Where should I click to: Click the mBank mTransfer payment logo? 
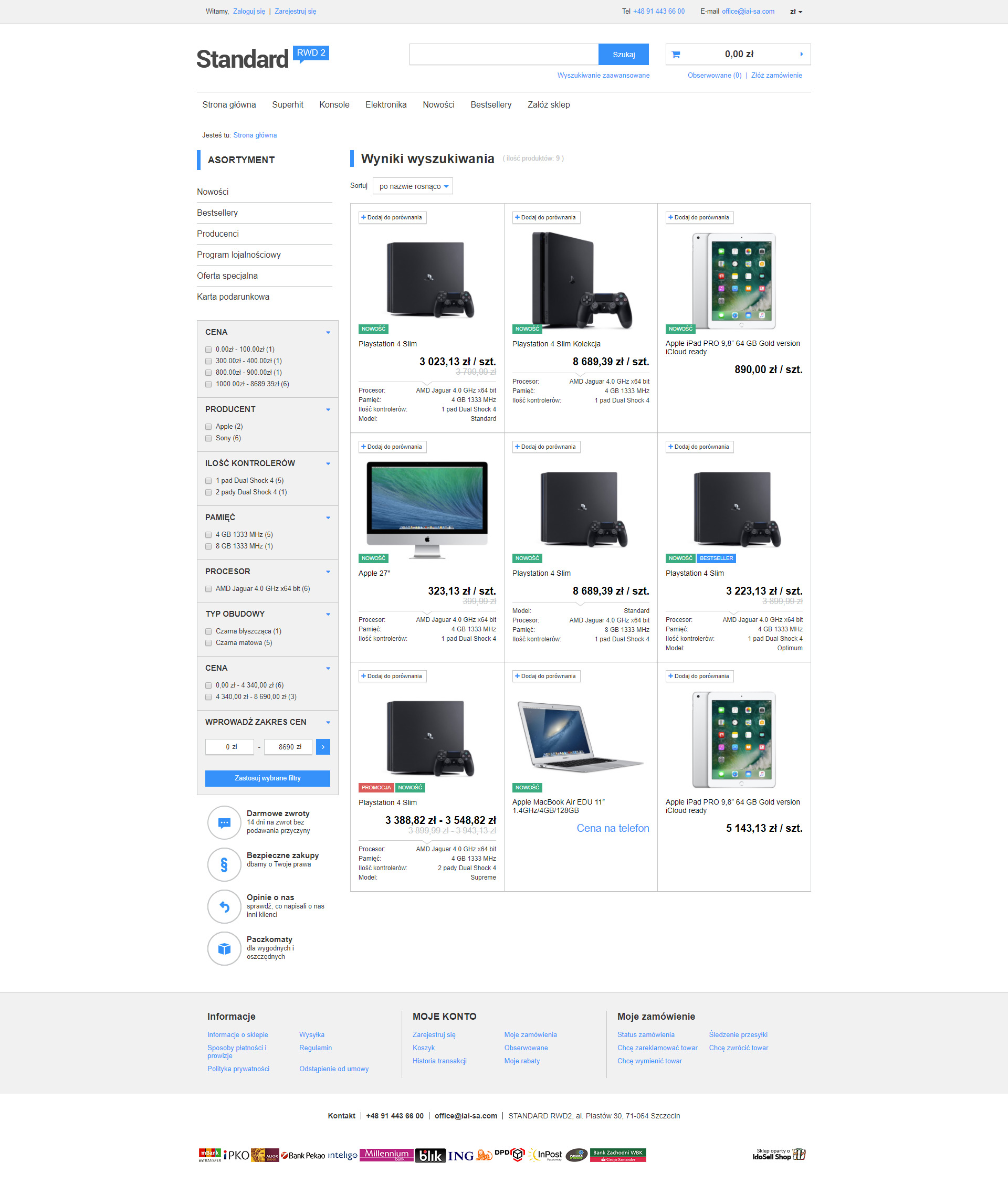(209, 1155)
